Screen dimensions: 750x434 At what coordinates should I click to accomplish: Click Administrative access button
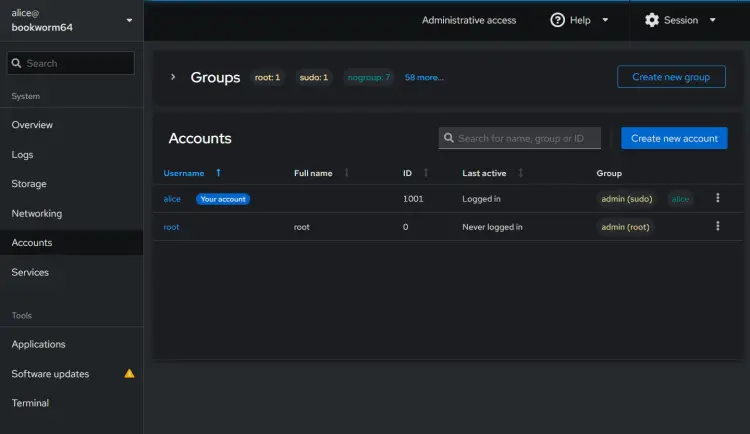coord(469,20)
